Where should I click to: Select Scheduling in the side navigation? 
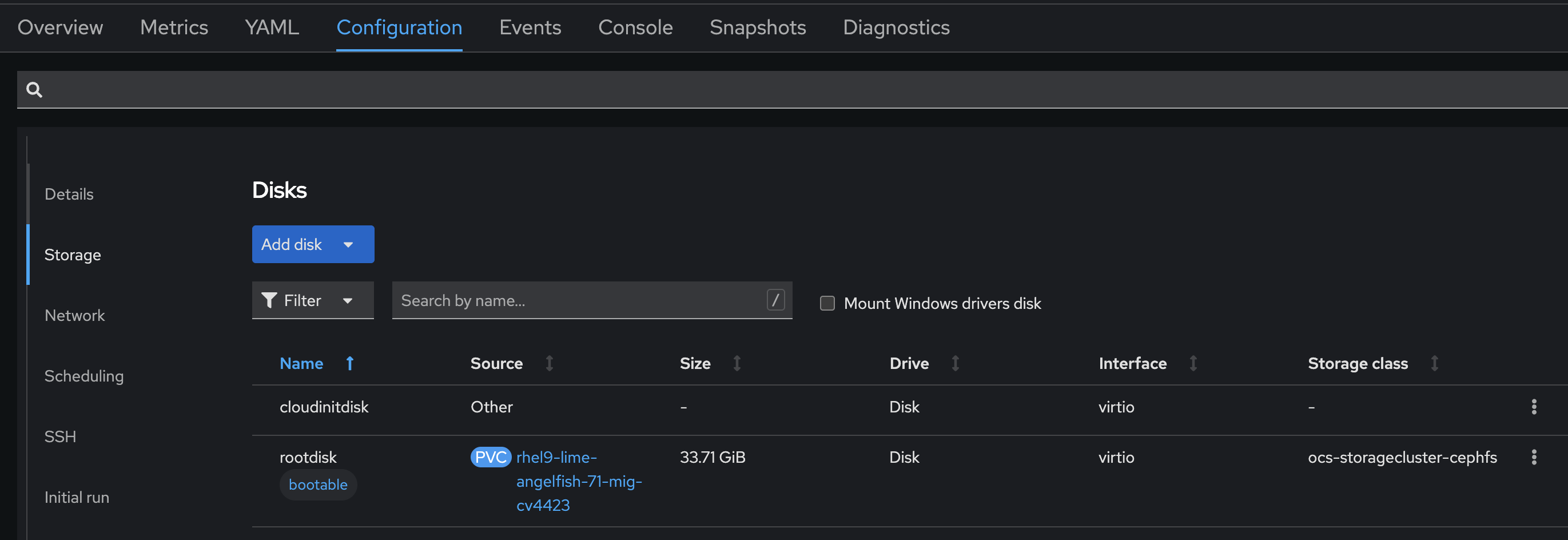83,376
